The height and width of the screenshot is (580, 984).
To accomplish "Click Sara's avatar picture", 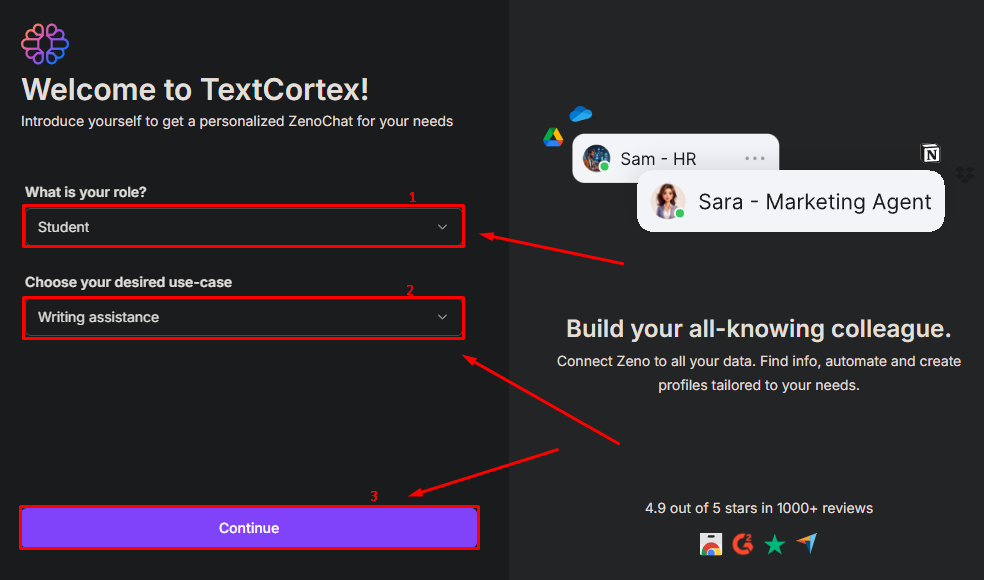I will click(x=668, y=201).
